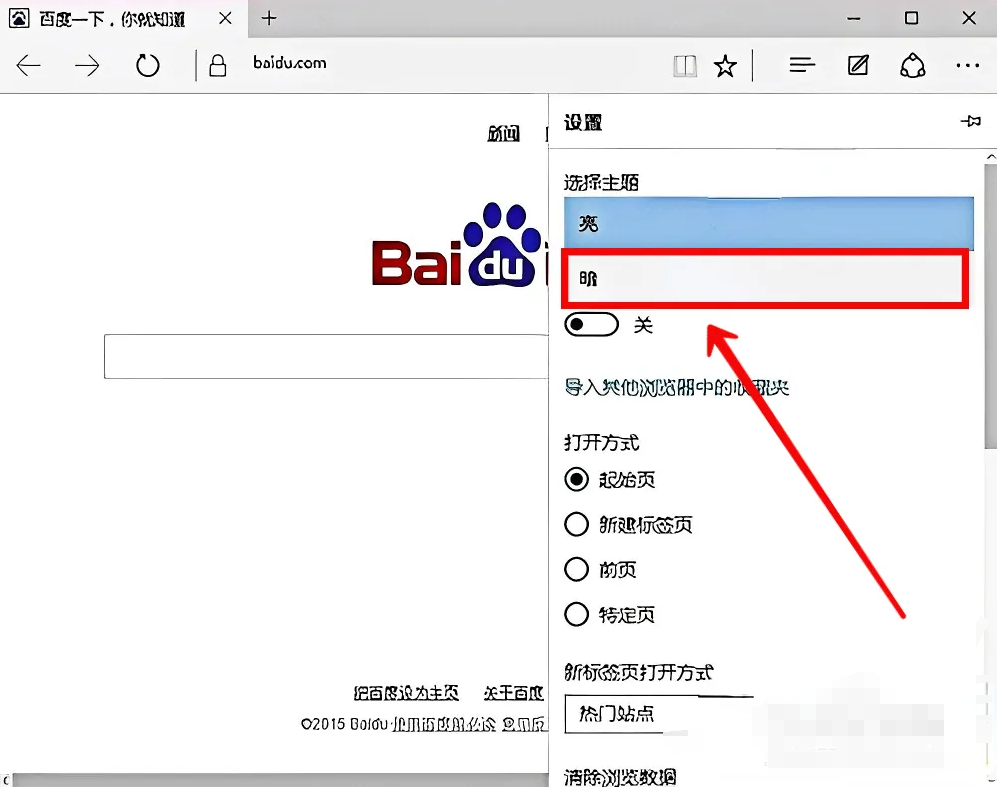Add this page to favorites with the star
This screenshot has width=997, height=787.
coord(725,65)
